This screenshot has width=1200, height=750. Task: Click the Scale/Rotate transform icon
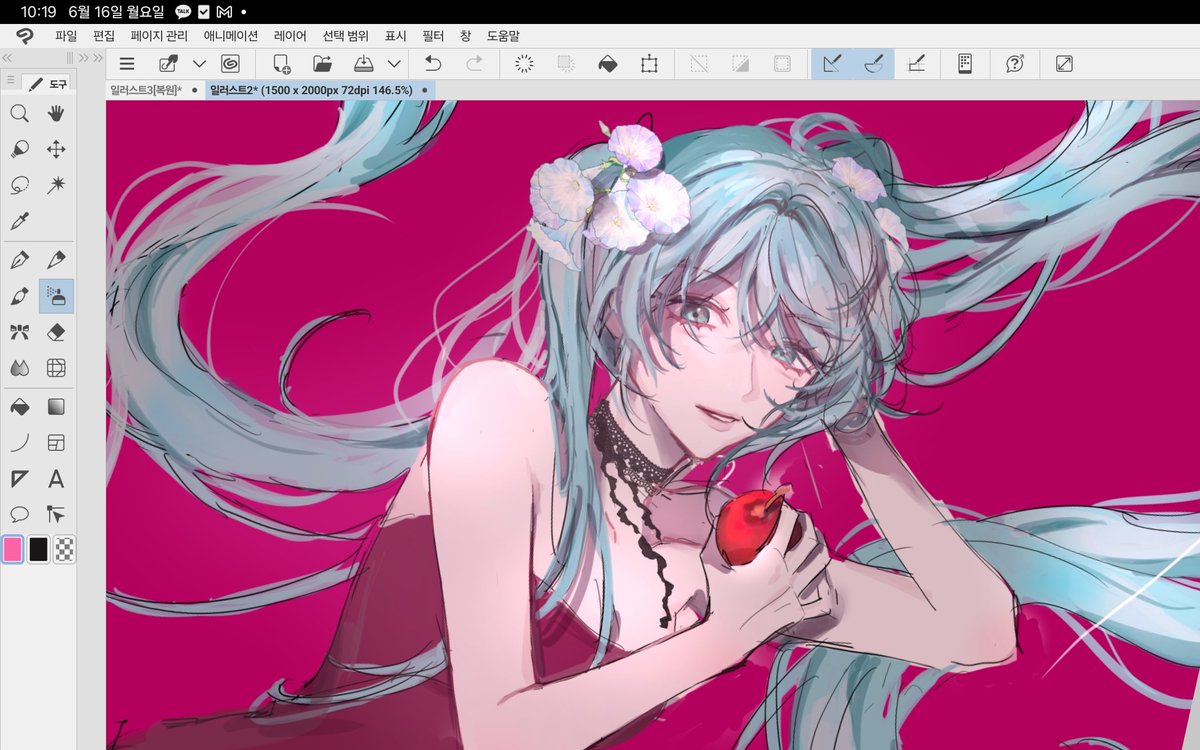point(649,64)
